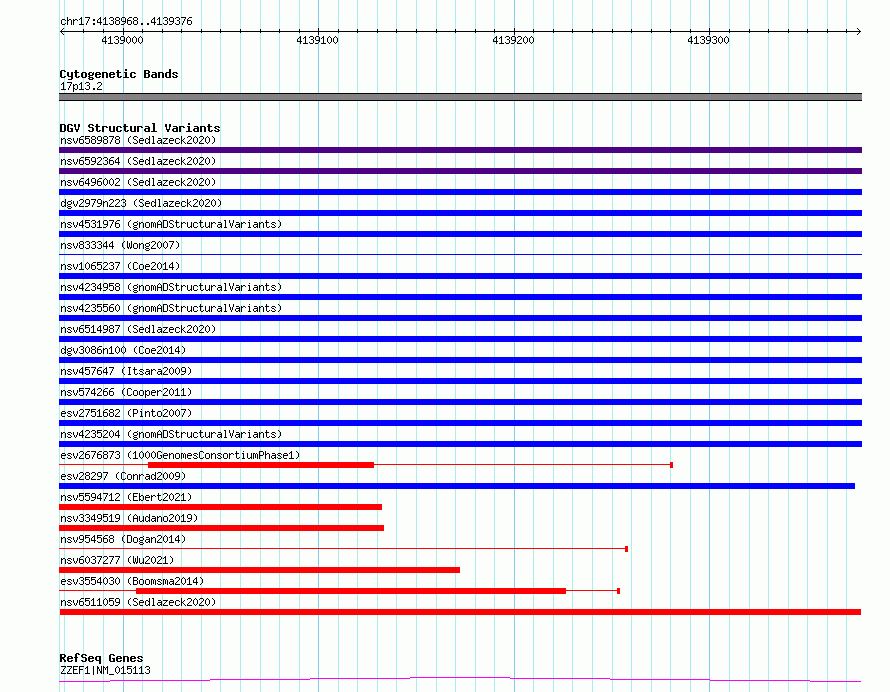Open gene ZZEF1|NM_015113 label
This screenshot has width=890, height=692.
pyautogui.click(x=105, y=670)
